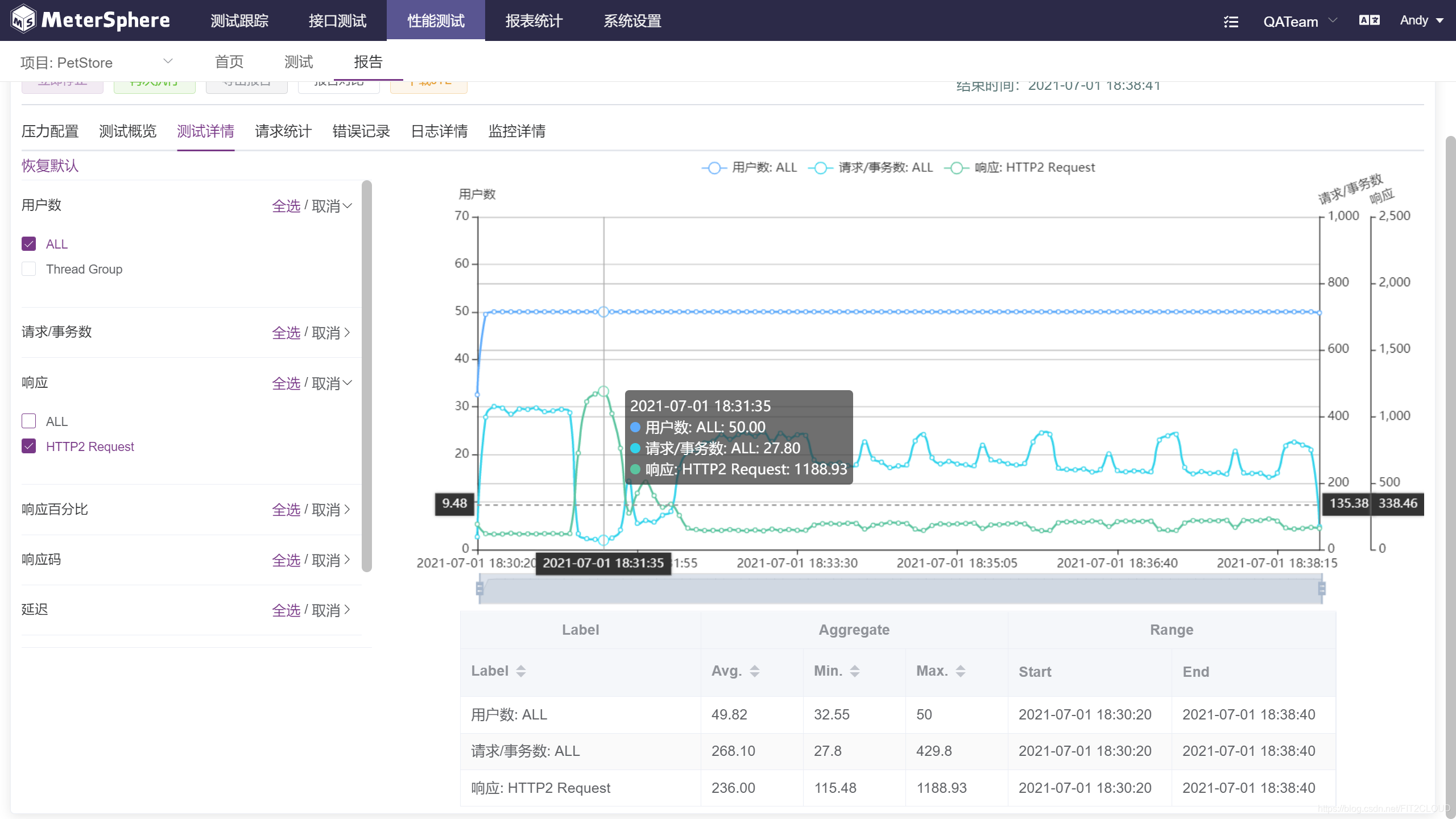The image size is (1456, 819).
Task: Toggle 用户数: ALL legend marker
Action: (714, 168)
